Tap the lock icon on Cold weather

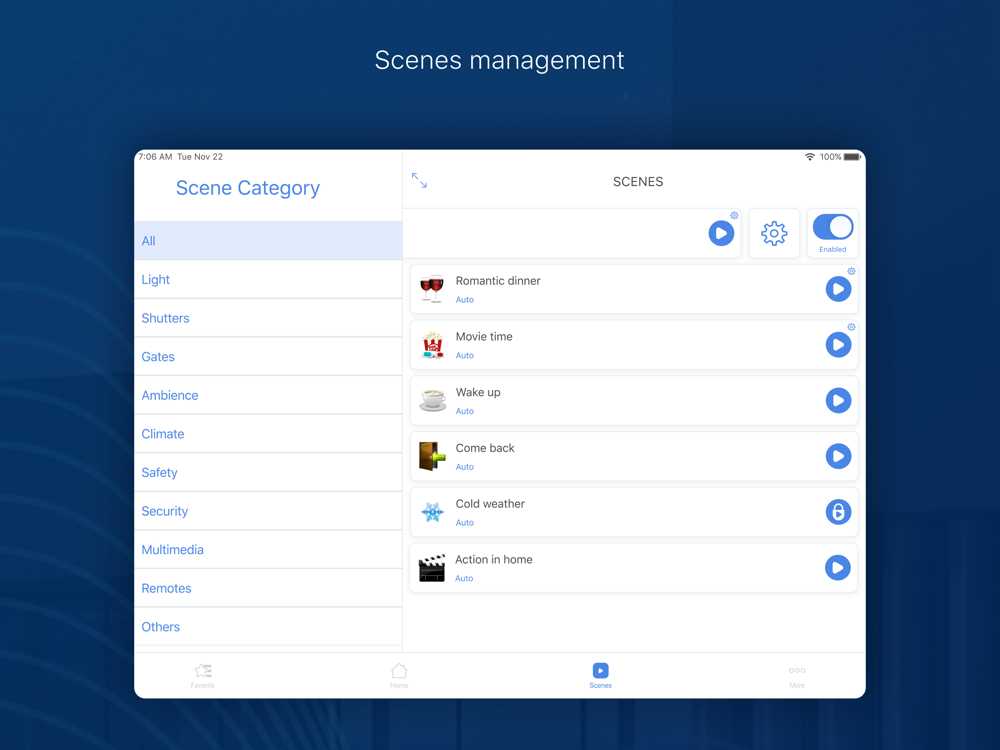(838, 512)
